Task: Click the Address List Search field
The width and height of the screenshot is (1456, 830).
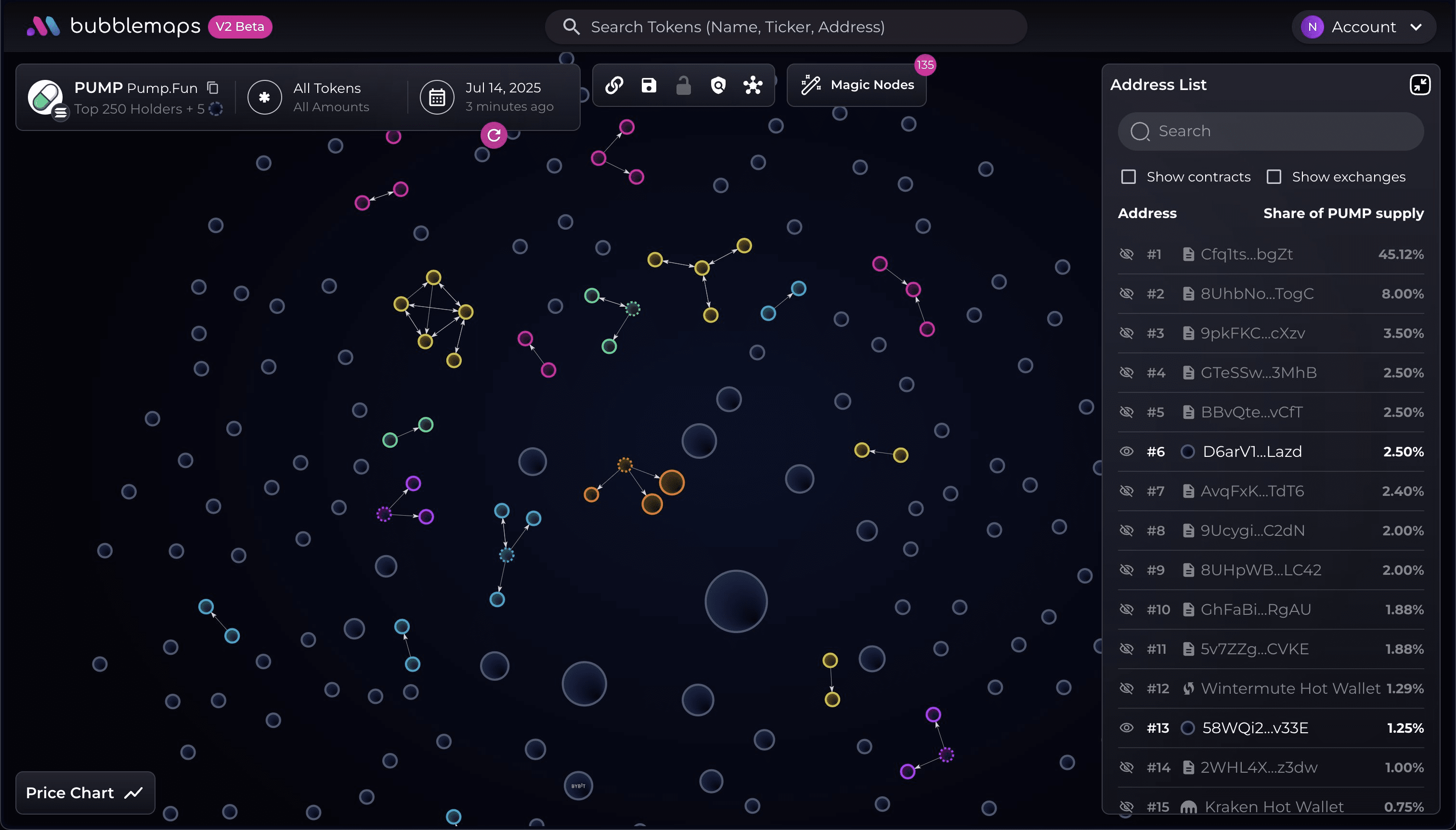Action: click(x=1271, y=132)
